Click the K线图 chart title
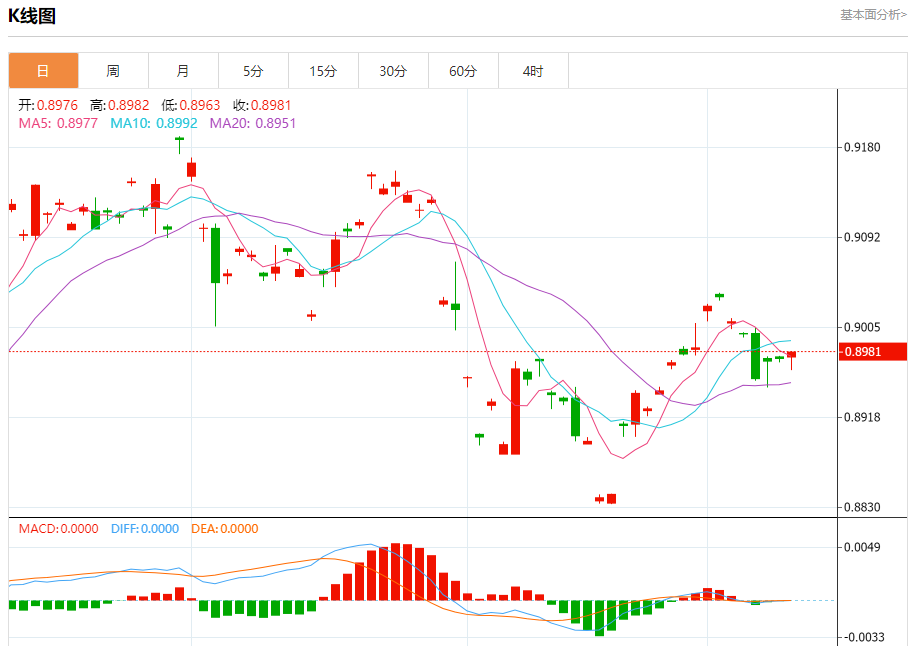The width and height of the screenshot is (913, 646). tap(32, 16)
